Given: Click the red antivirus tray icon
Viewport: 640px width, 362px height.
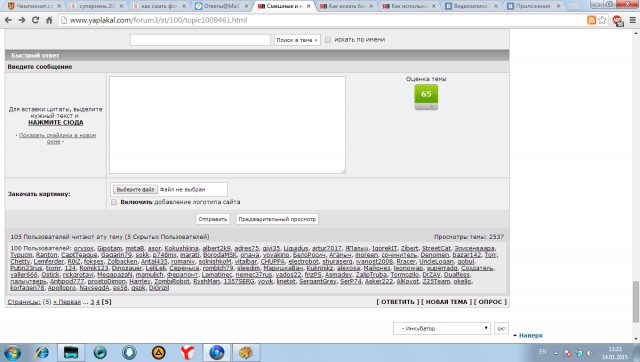Looking at the screenshot, I should click(x=567, y=353).
